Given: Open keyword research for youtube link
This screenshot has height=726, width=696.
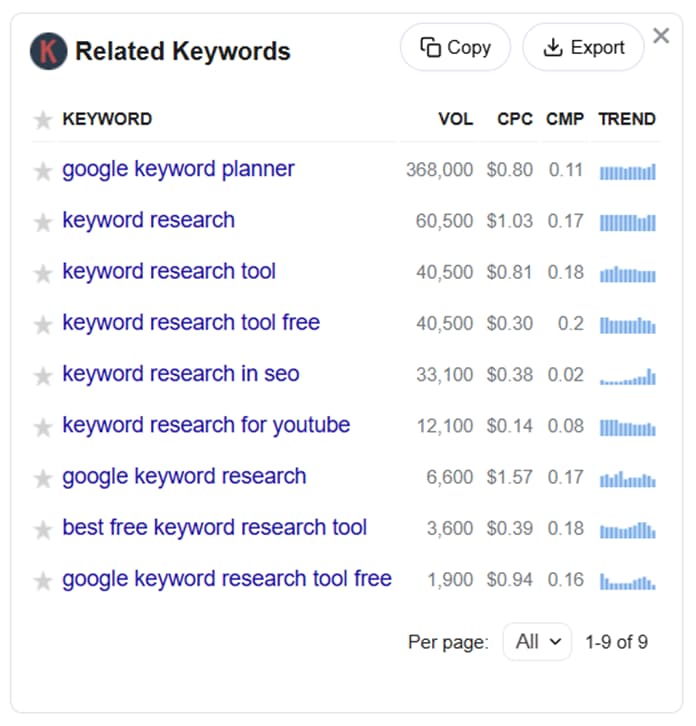Looking at the screenshot, I should tap(206, 426).
